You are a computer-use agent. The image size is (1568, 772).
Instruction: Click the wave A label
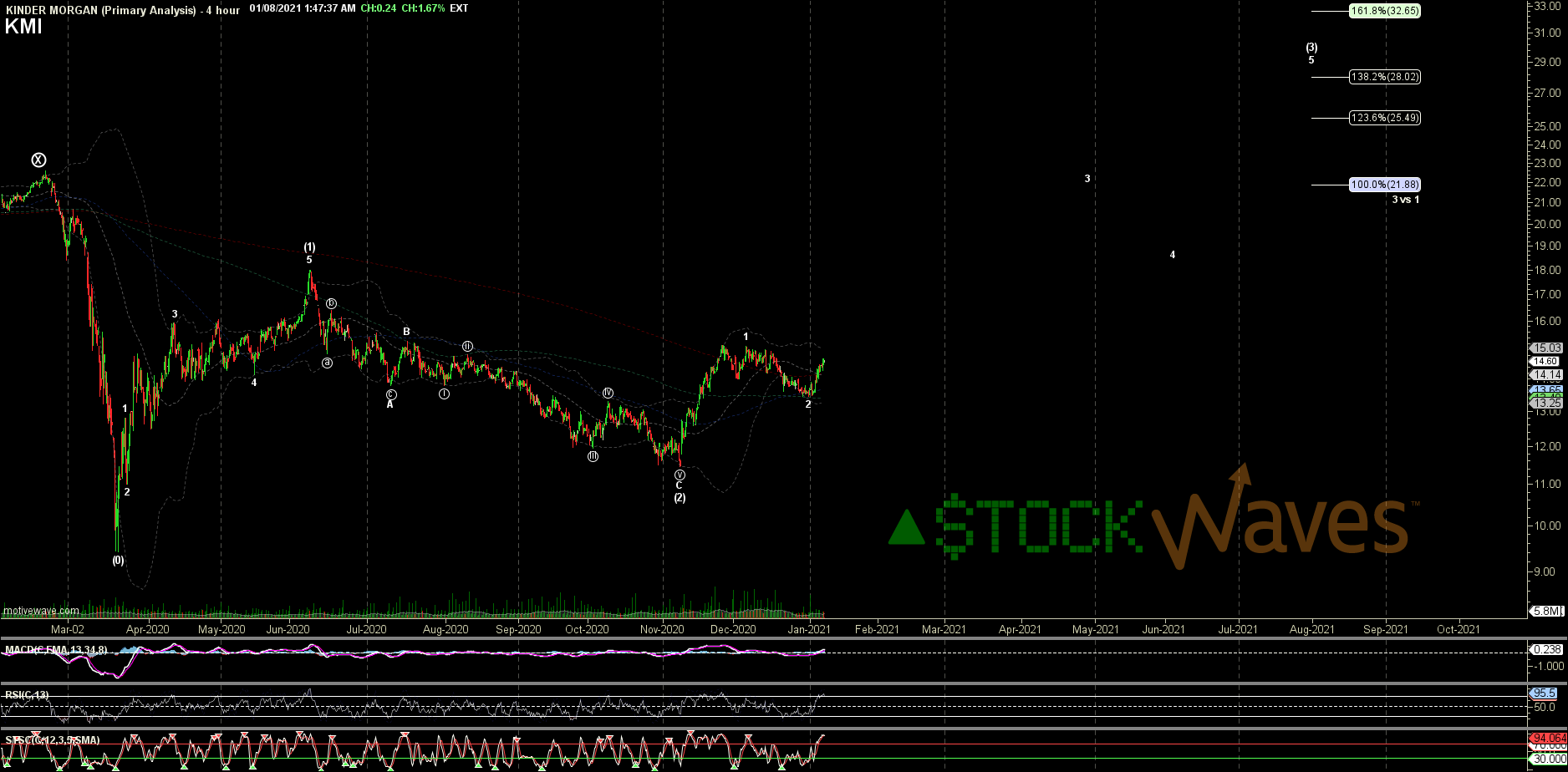pos(389,404)
